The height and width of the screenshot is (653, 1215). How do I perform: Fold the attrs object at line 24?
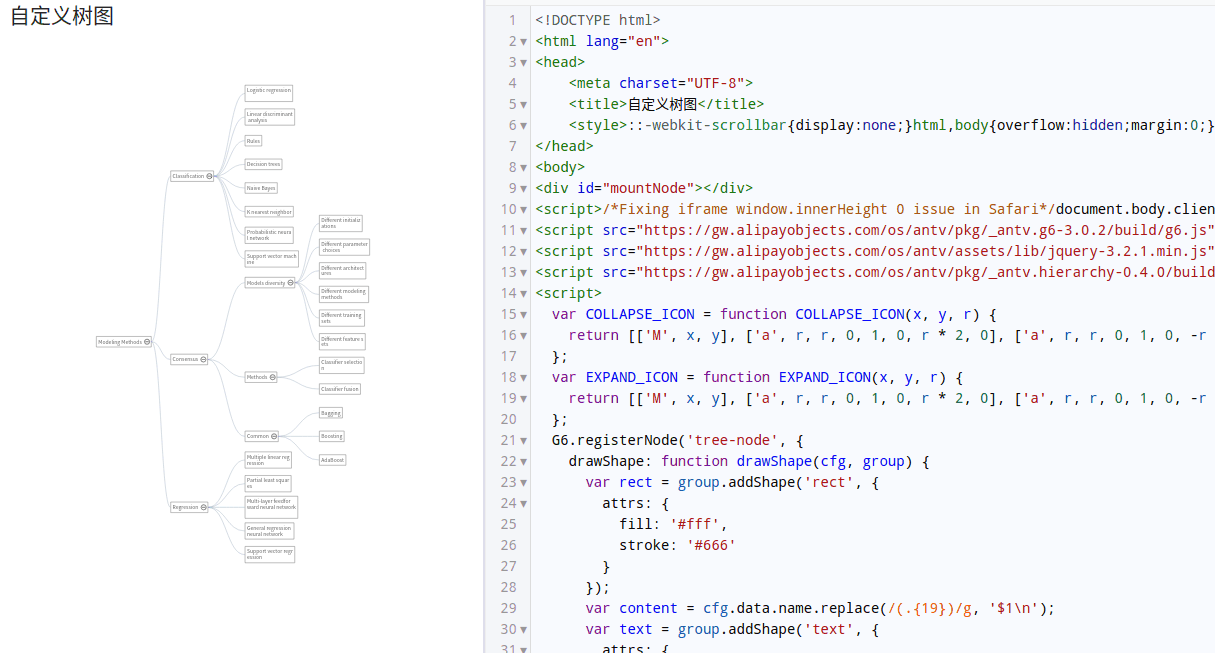523,504
